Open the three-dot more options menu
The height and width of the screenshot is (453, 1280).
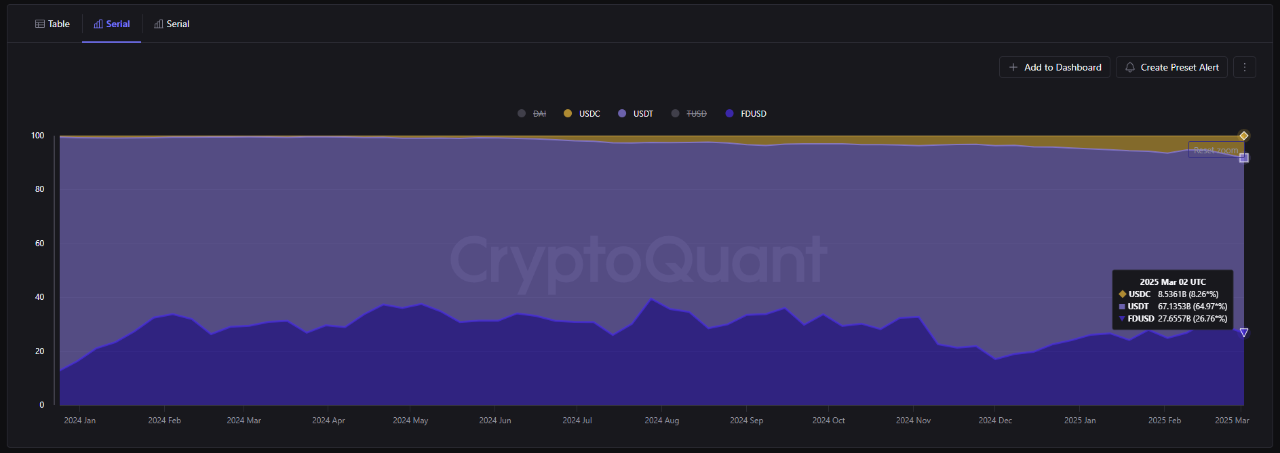[1245, 67]
